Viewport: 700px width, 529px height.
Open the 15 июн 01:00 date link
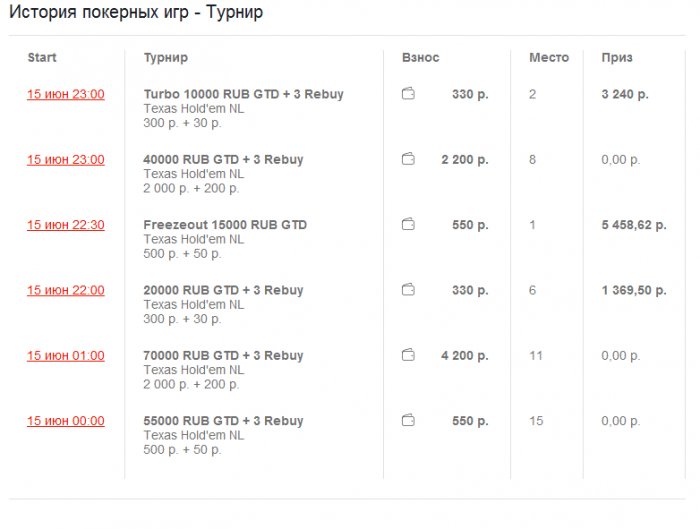(x=66, y=355)
